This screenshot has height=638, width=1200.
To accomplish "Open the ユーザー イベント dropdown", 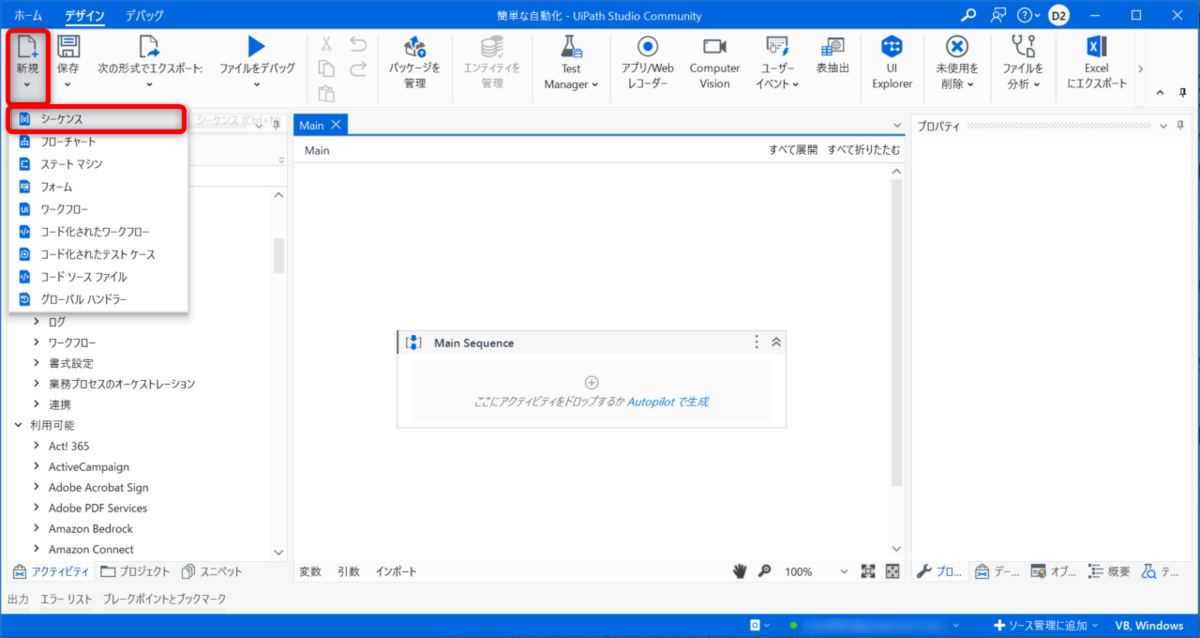I will [x=796, y=85].
